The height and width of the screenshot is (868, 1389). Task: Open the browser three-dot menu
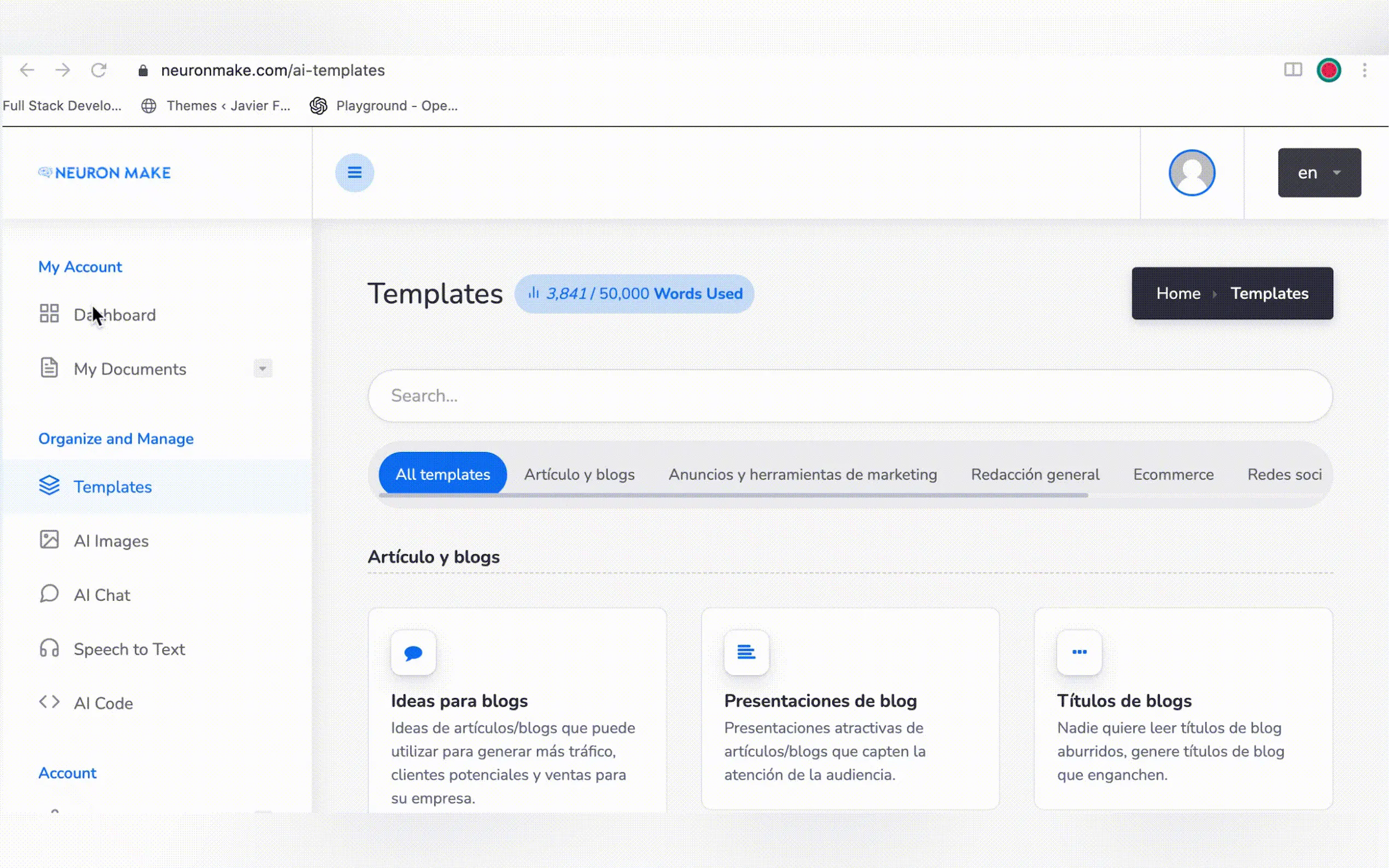pos(1364,70)
